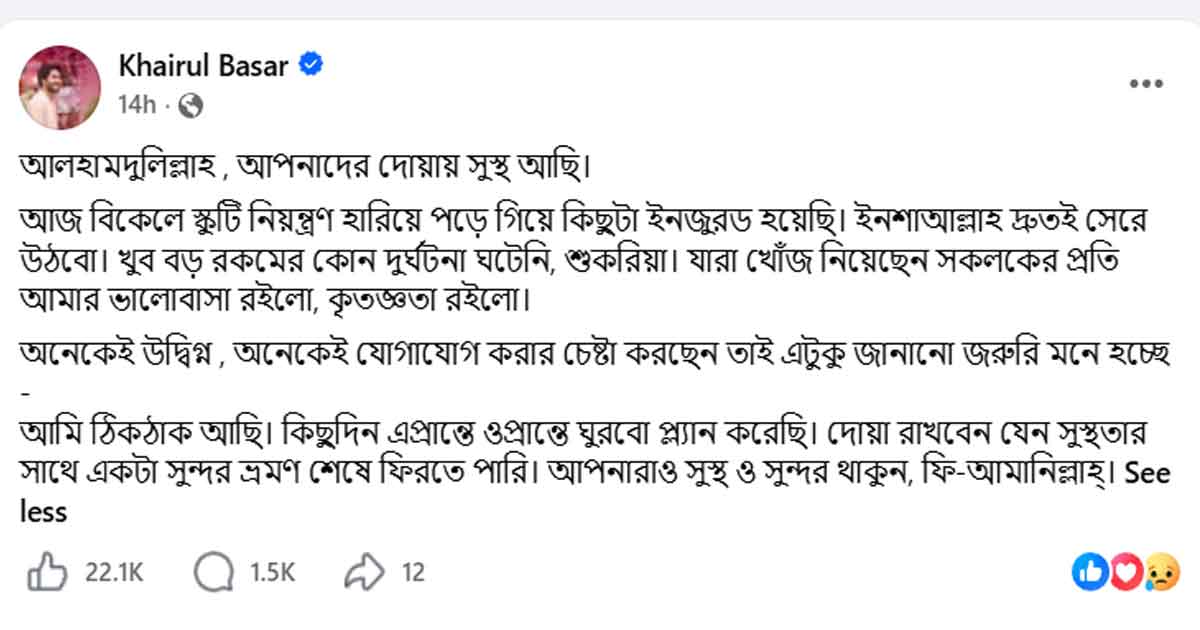Open the 1.5K comments count
The width and height of the screenshot is (1200, 630).
(x=272, y=572)
